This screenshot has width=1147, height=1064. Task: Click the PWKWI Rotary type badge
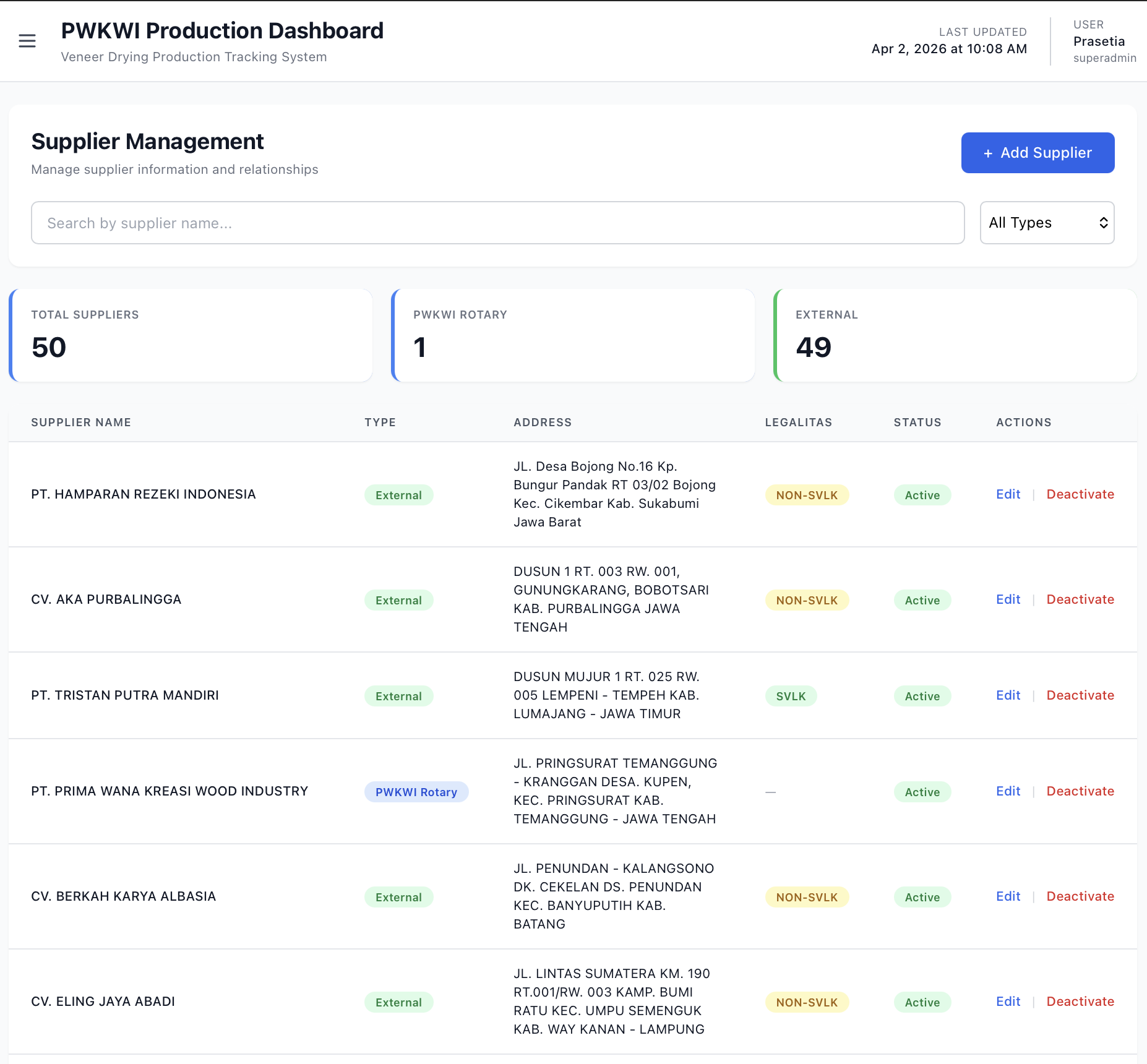click(x=416, y=792)
